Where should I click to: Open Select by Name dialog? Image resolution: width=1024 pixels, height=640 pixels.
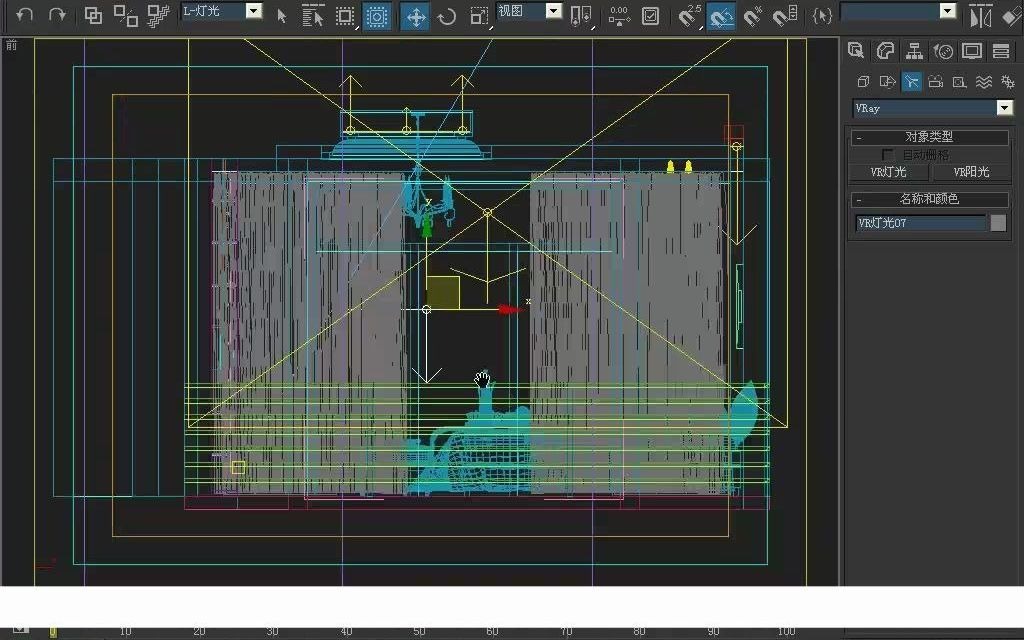tap(313, 15)
